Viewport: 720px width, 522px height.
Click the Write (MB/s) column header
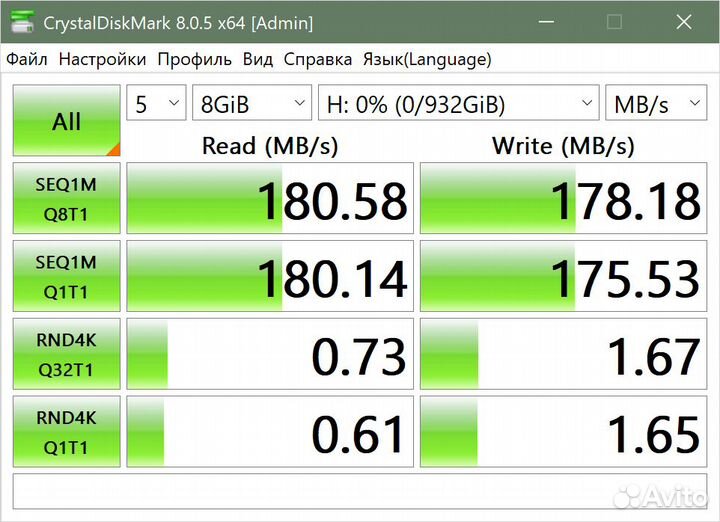(x=563, y=146)
